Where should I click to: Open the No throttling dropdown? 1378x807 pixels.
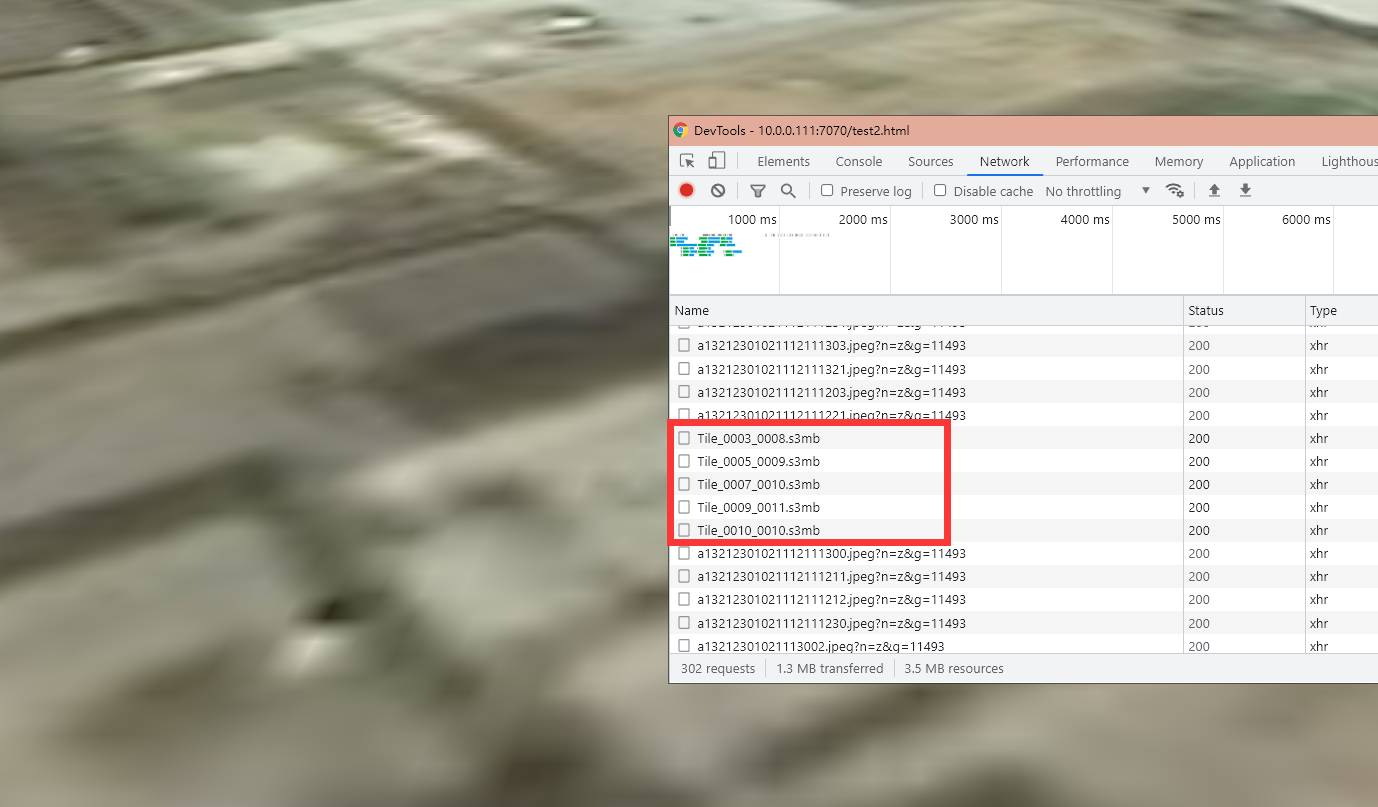1084,191
